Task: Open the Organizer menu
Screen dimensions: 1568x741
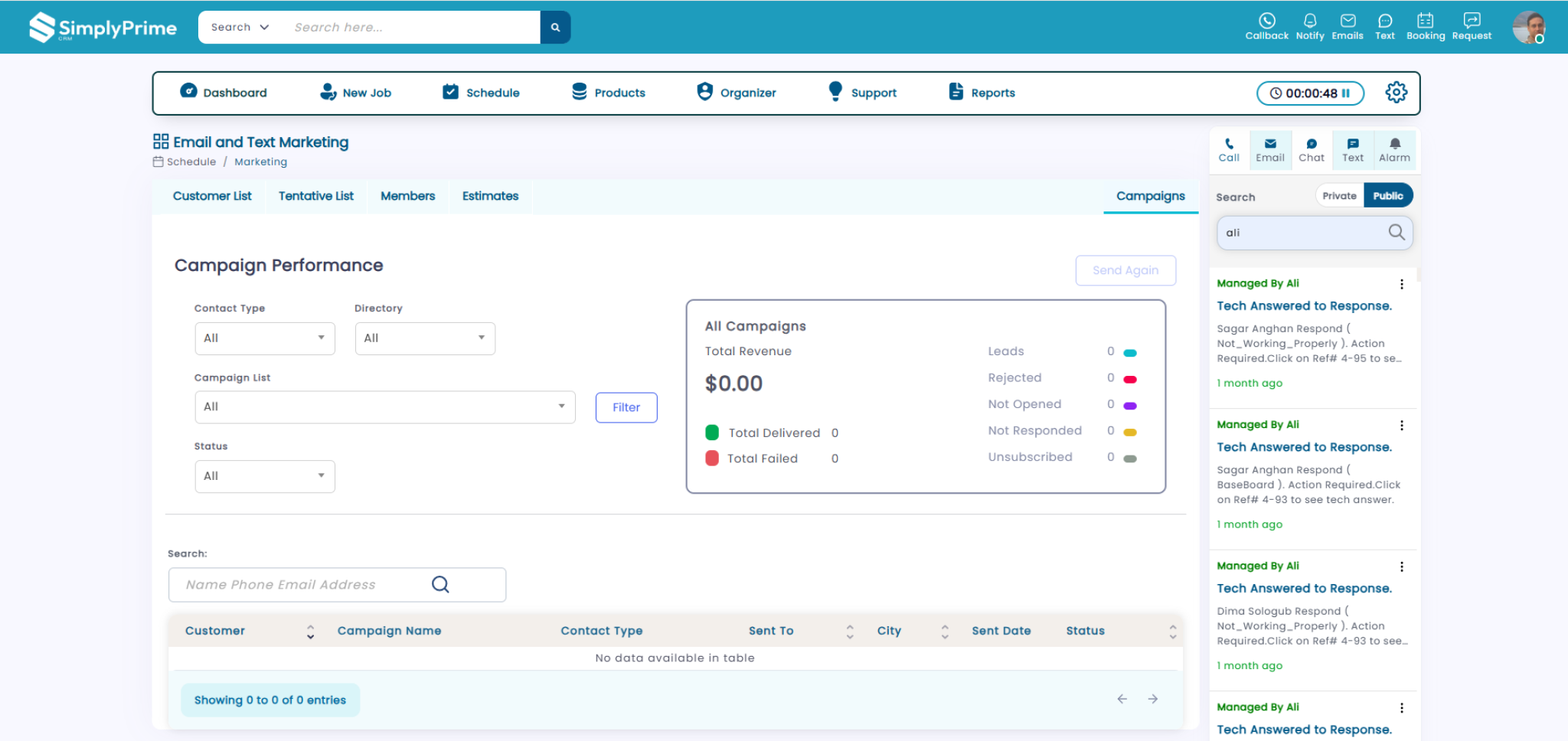Action: (x=737, y=93)
